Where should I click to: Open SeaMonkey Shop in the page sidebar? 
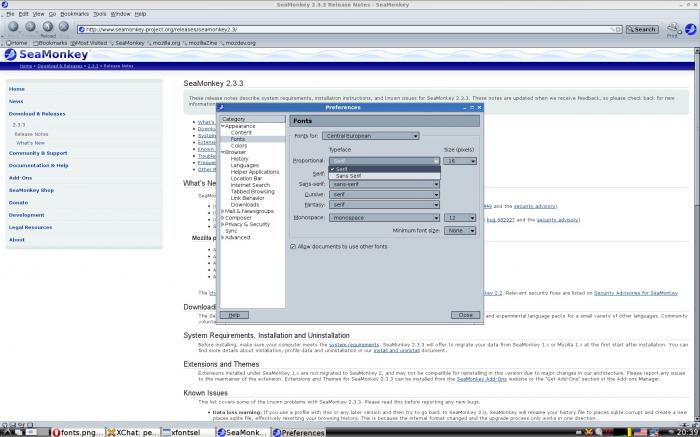coord(31,190)
